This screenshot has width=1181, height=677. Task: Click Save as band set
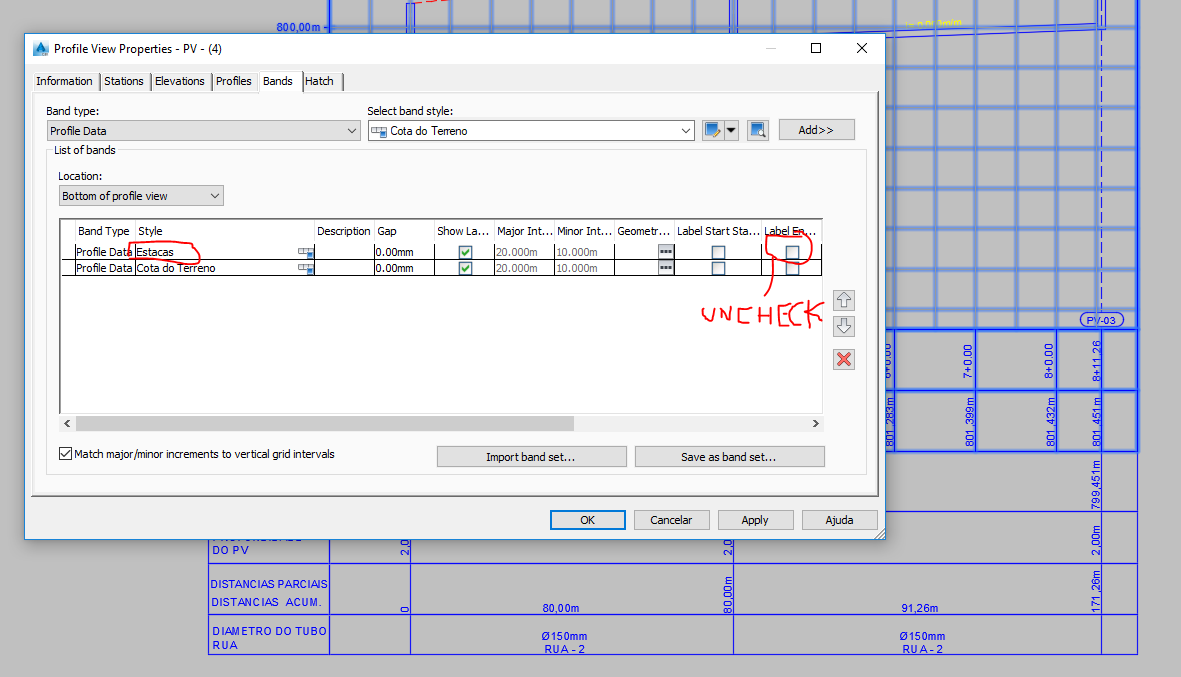[x=729, y=456]
